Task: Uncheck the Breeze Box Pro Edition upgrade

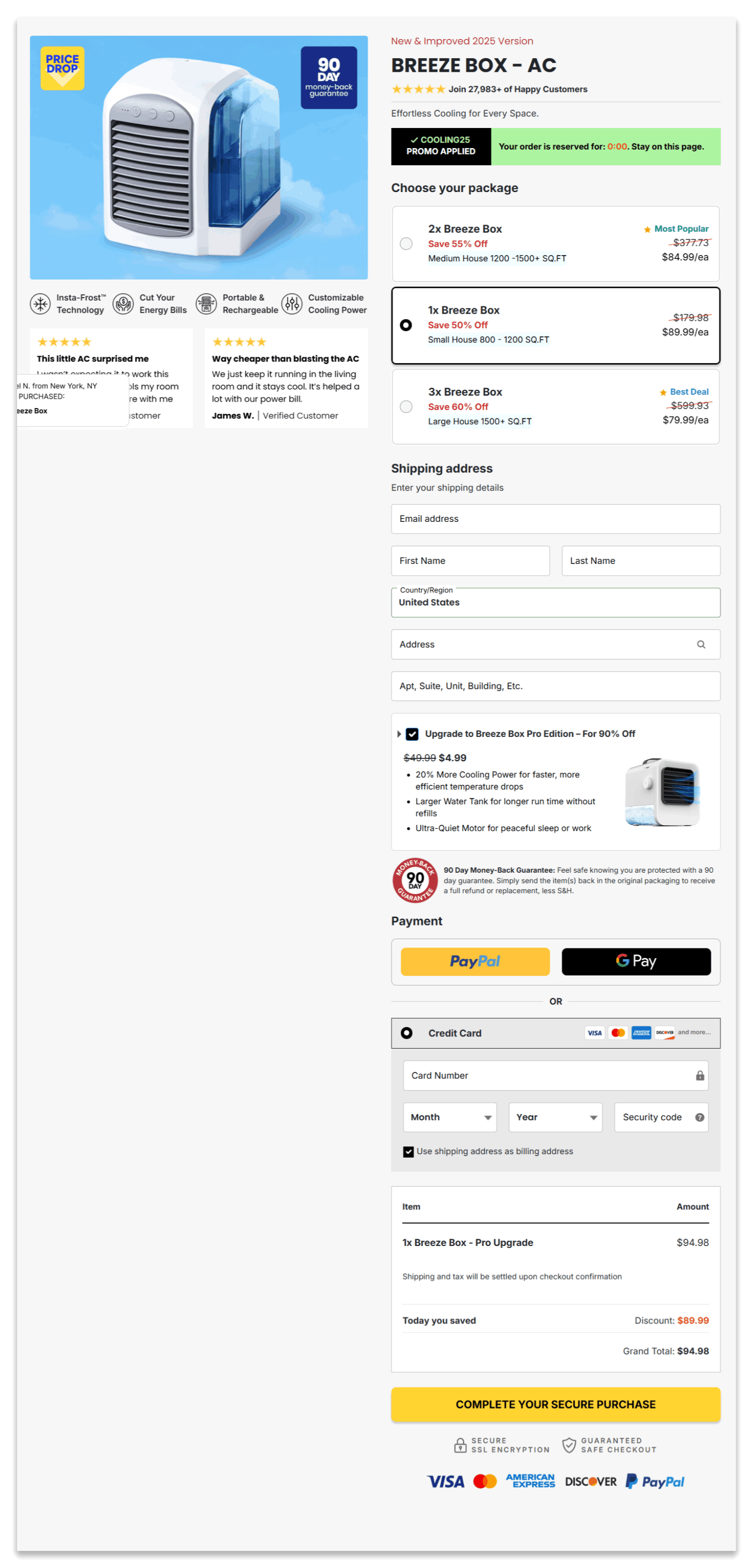Action: click(412, 734)
